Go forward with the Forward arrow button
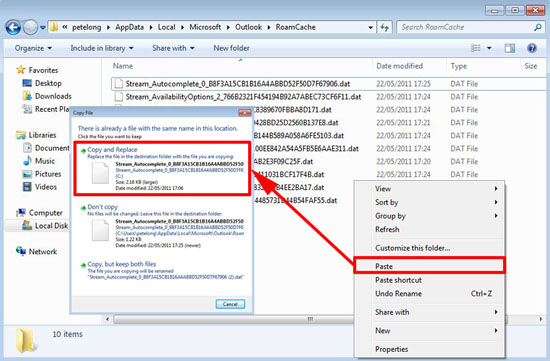The width and height of the screenshot is (550, 361). (x=30, y=27)
